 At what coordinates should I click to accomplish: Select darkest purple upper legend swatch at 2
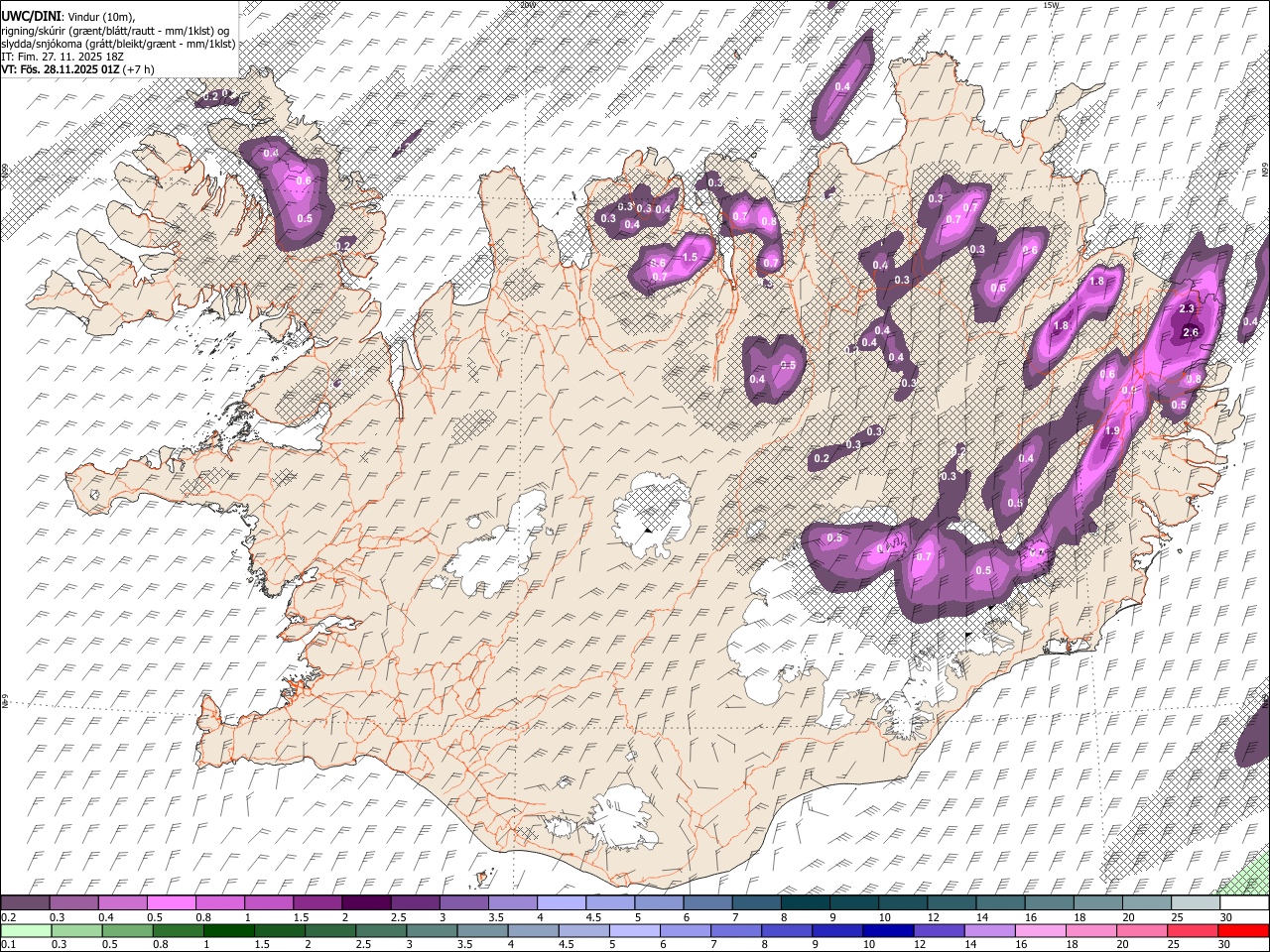[x=365, y=902]
